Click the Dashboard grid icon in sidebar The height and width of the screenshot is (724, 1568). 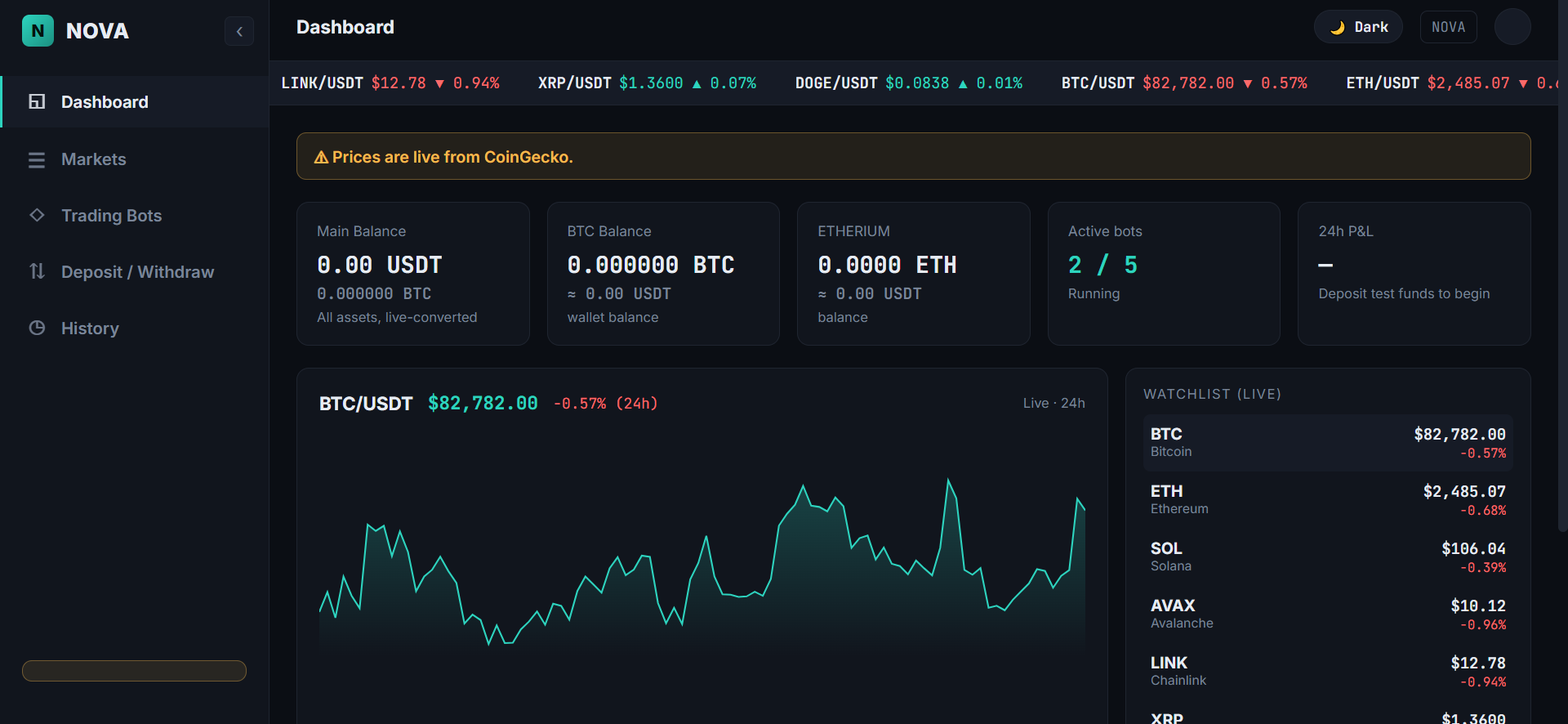(37, 101)
